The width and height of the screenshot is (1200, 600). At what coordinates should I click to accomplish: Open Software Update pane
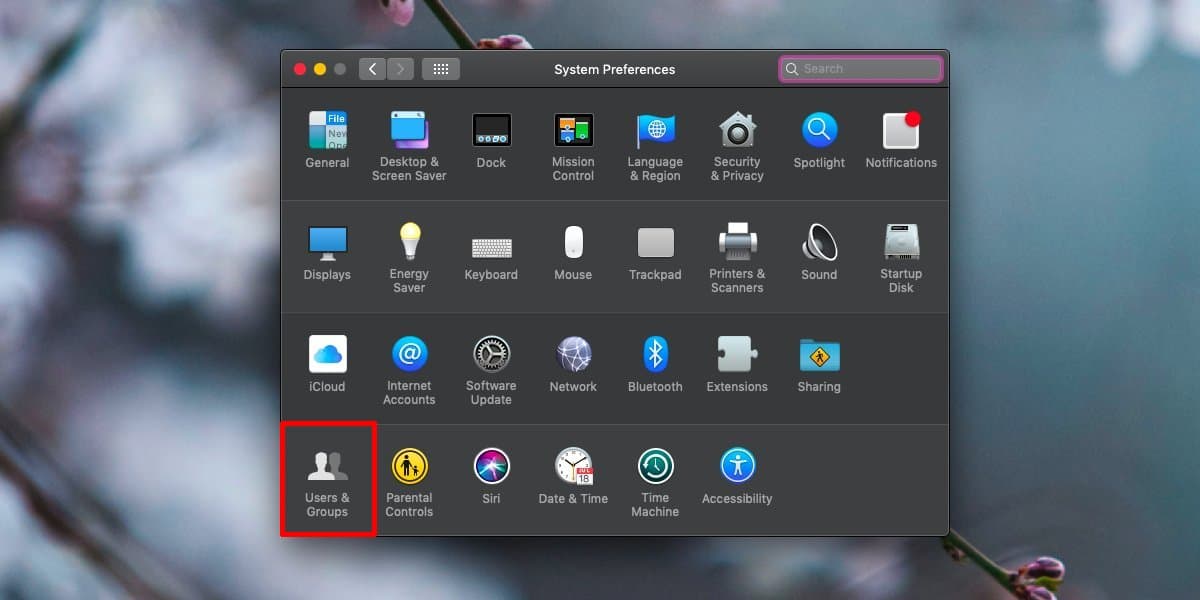[491, 370]
